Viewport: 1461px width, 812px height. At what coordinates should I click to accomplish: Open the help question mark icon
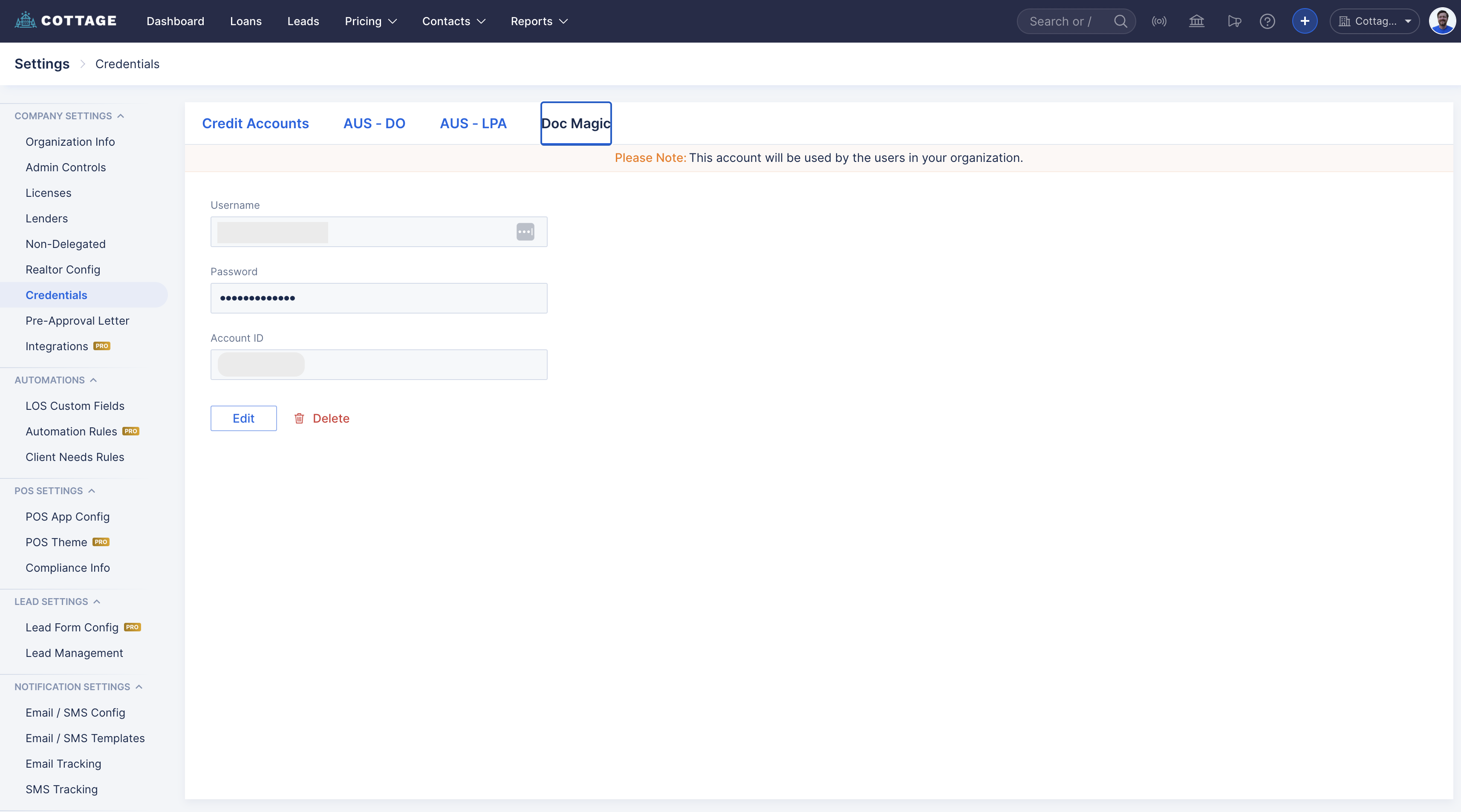(x=1267, y=22)
